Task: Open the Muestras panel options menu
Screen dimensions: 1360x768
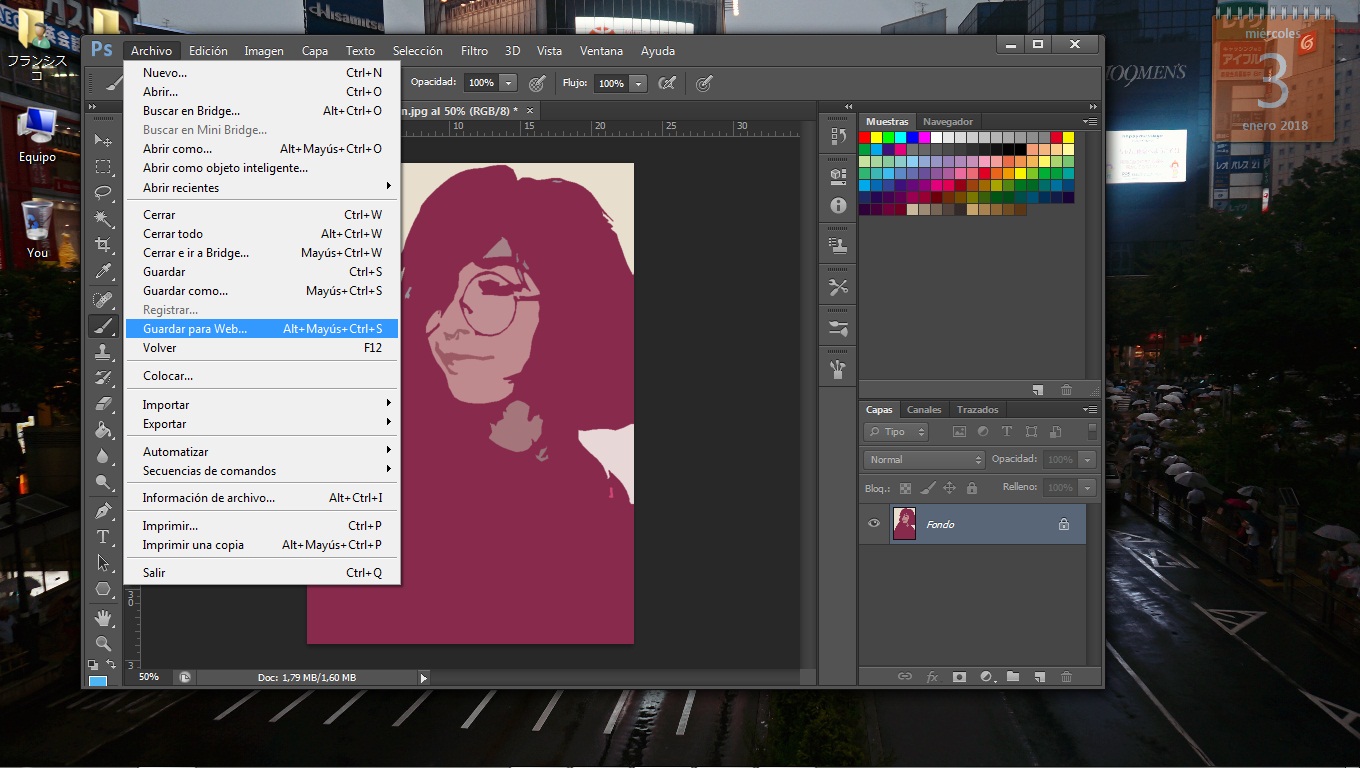Action: pyautogui.click(x=1090, y=121)
